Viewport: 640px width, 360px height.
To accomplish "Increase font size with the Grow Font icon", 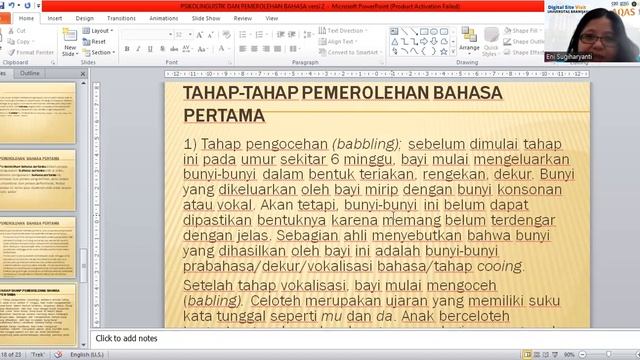I will click(x=200, y=35).
